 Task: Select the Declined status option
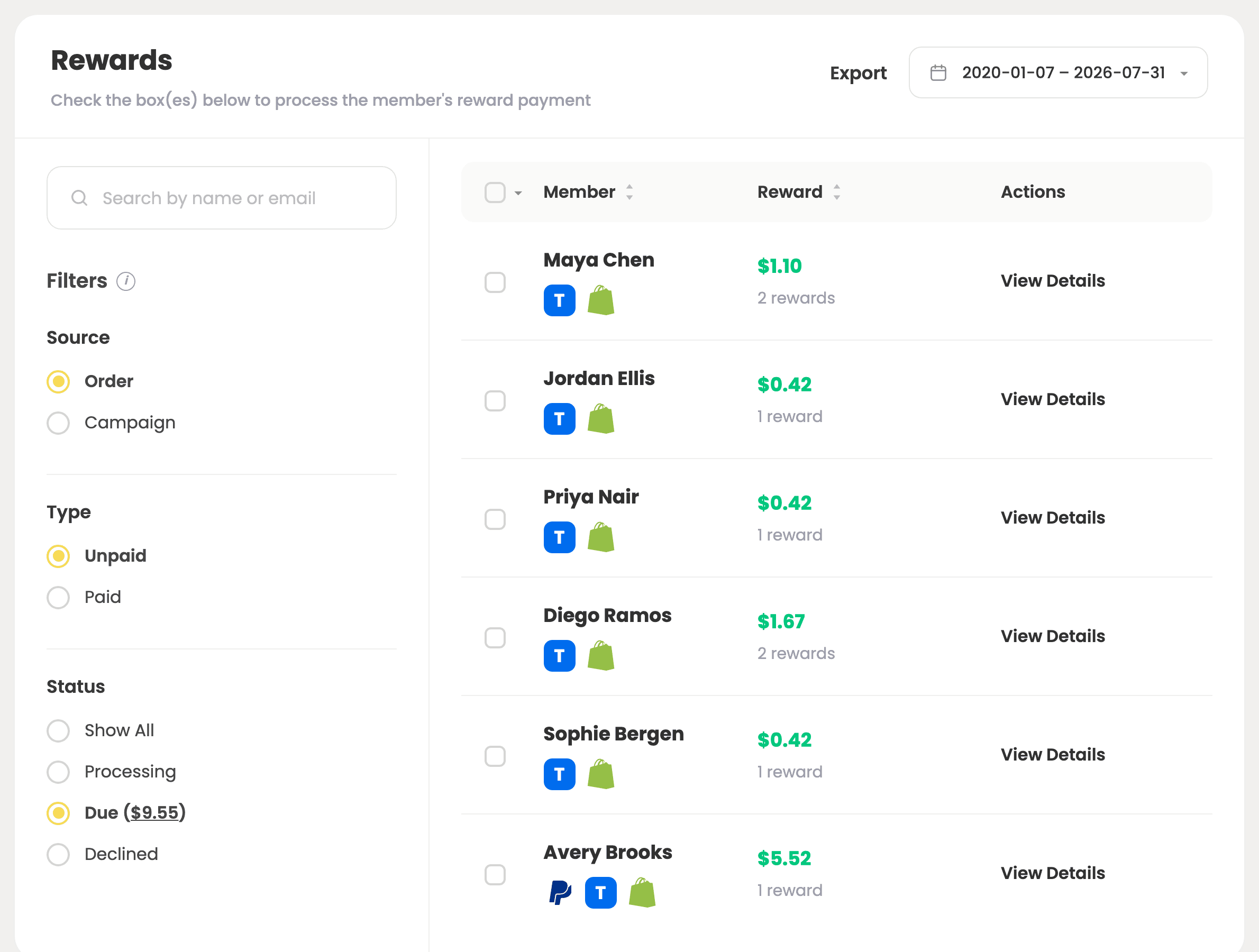[x=58, y=854]
